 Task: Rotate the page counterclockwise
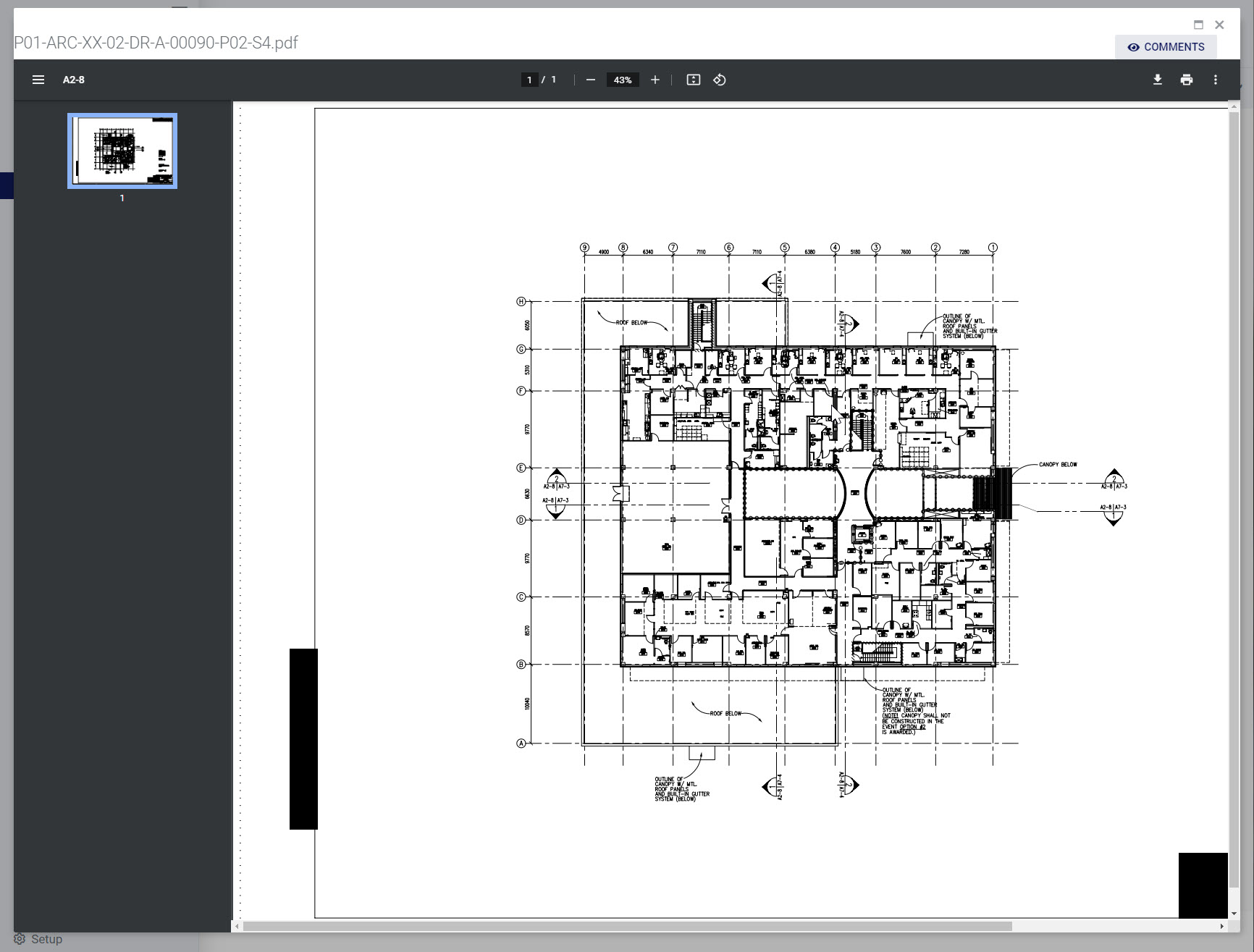click(720, 80)
